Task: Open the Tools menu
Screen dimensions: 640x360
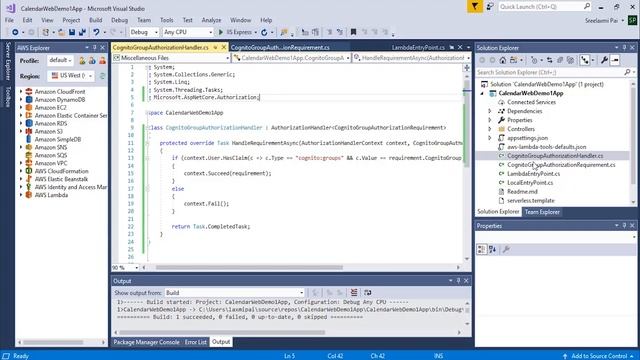Action: coord(166,20)
